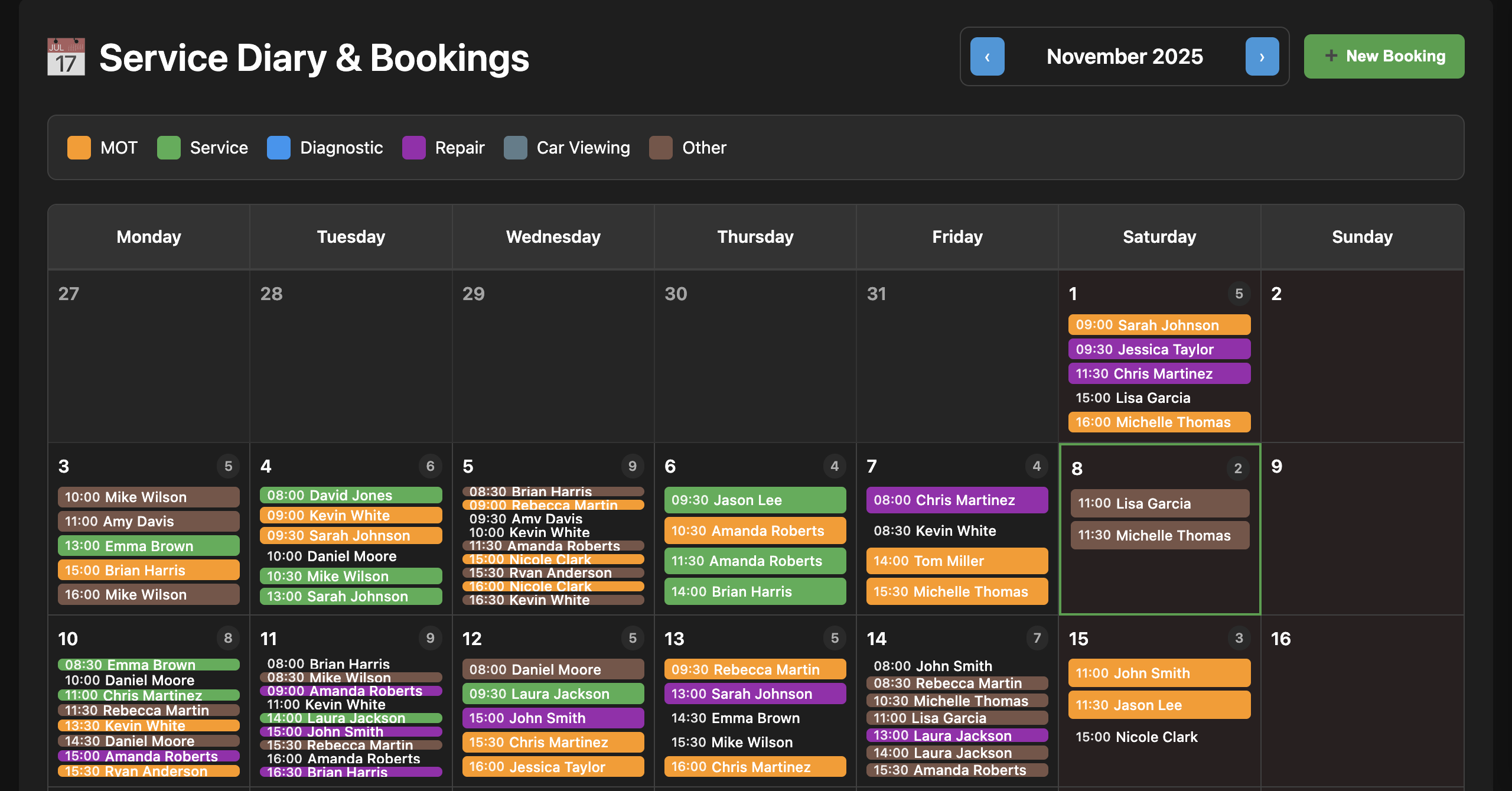Go to the previous month using the left chevron
Viewport: 1512px width, 791px height.
pyautogui.click(x=987, y=56)
